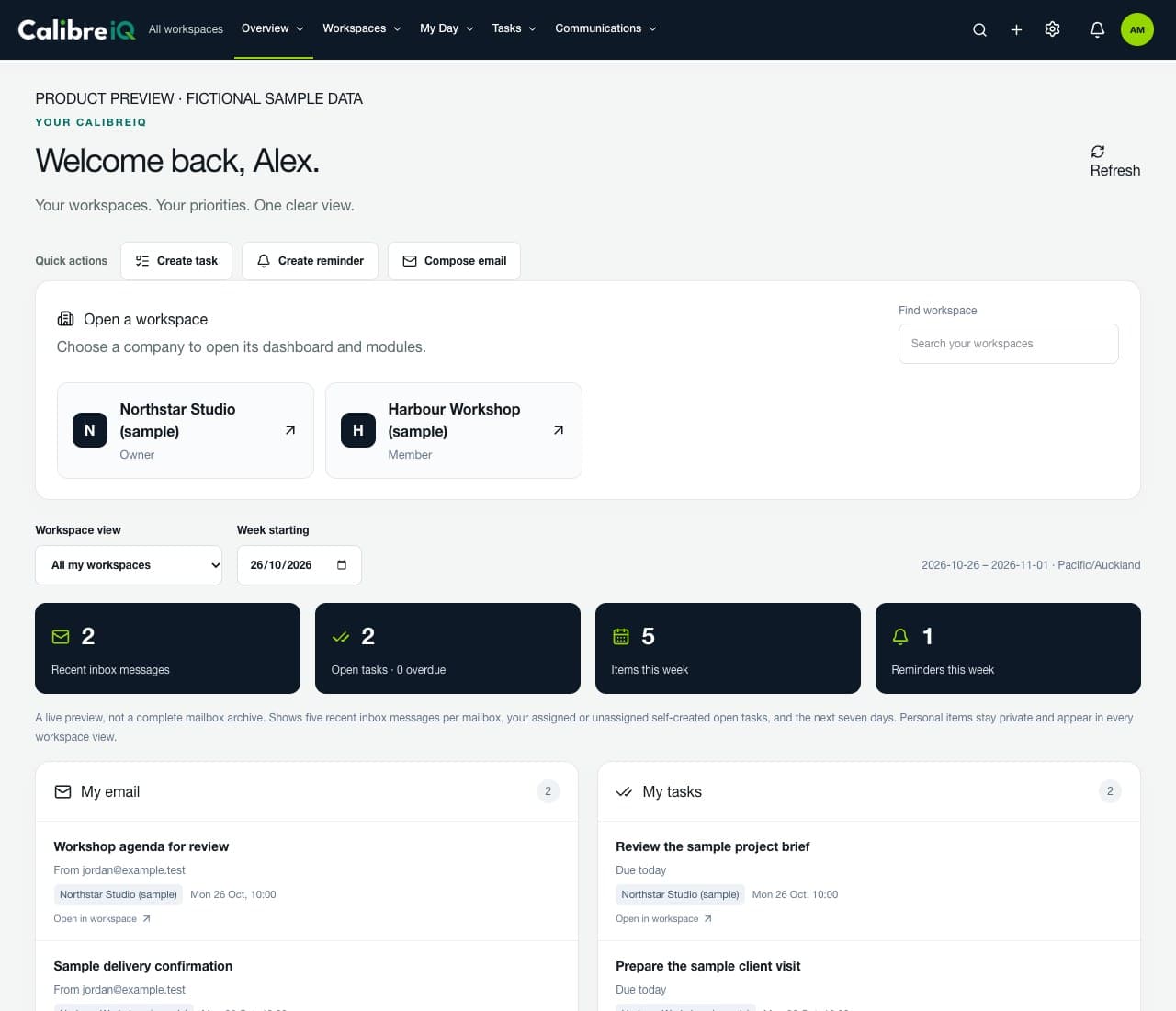Viewport: 1176px width, 1011px height.
Task: Open the Workspace view dropdown
Action: (129, 565)
